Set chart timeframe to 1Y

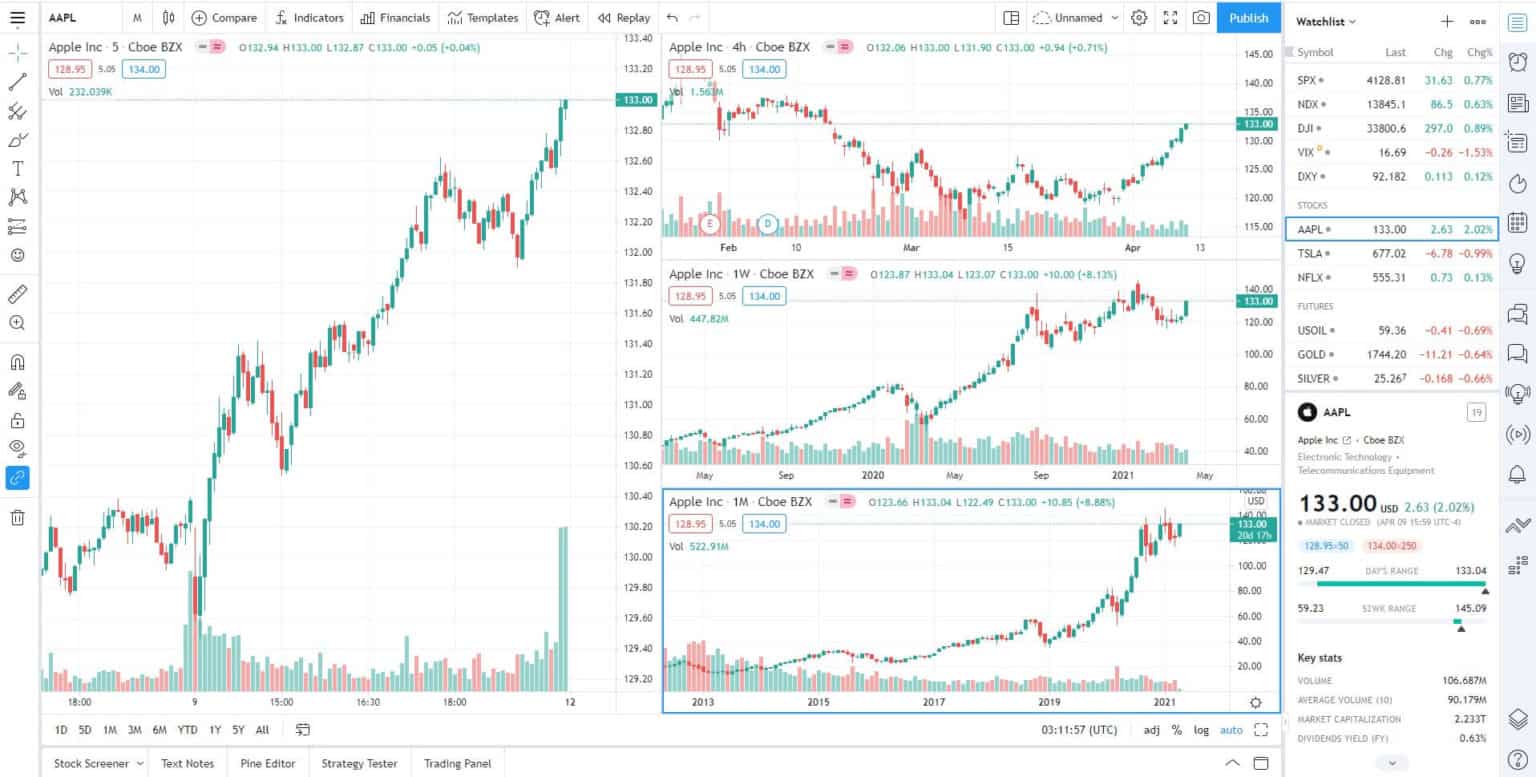pos(213,730)
